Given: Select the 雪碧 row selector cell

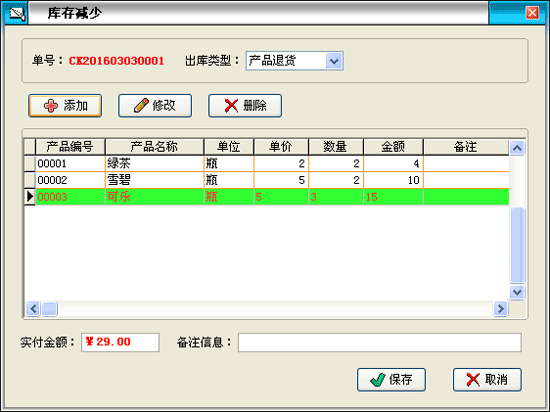Looking at the screenshot, I should point(30,180).
